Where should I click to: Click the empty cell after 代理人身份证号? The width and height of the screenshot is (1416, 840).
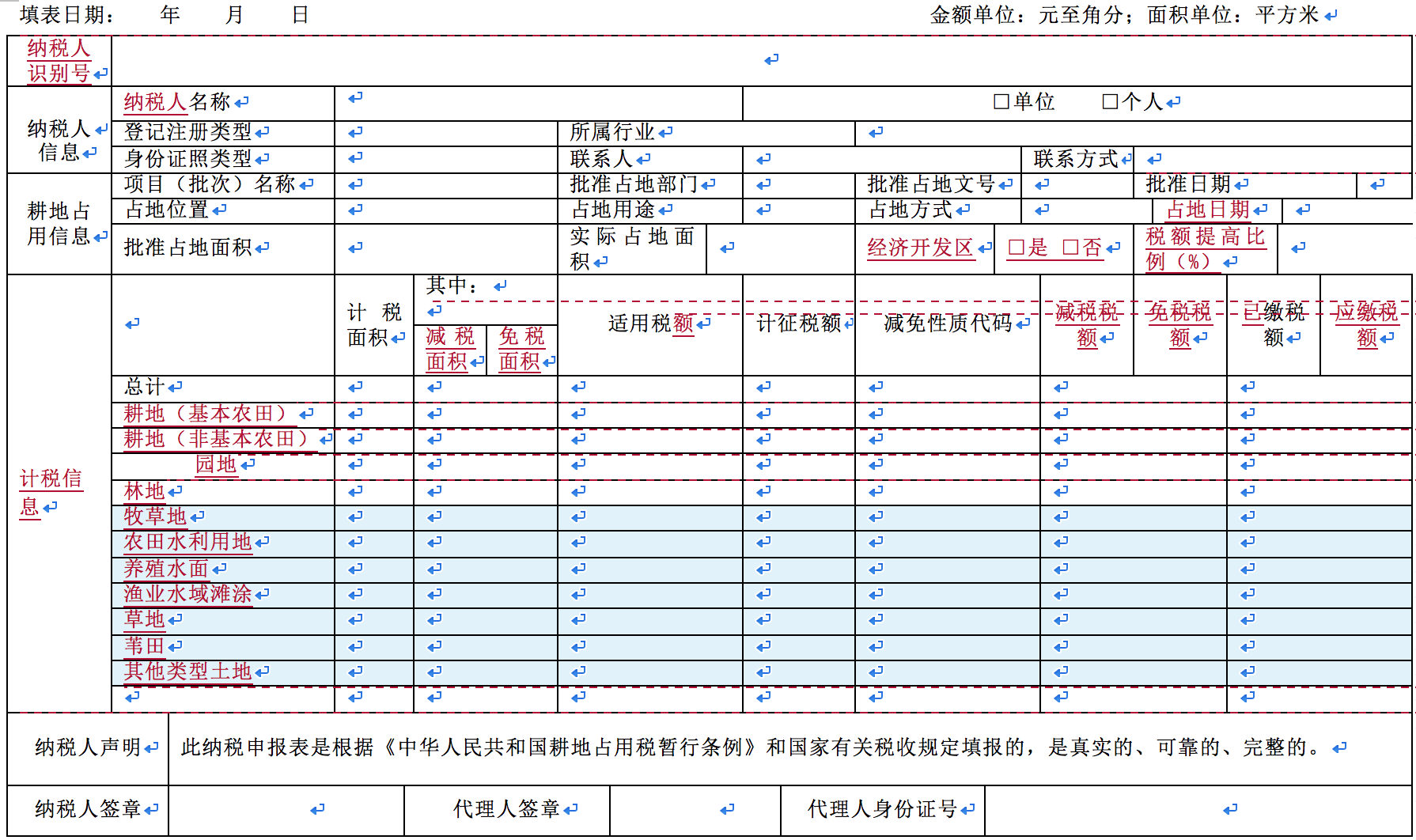[x=1198, y=810]
